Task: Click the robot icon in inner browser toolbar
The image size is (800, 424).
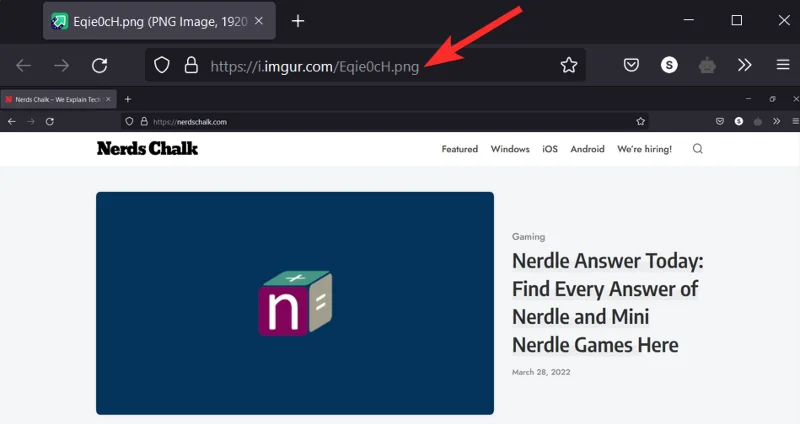Action: coord(758,121)
